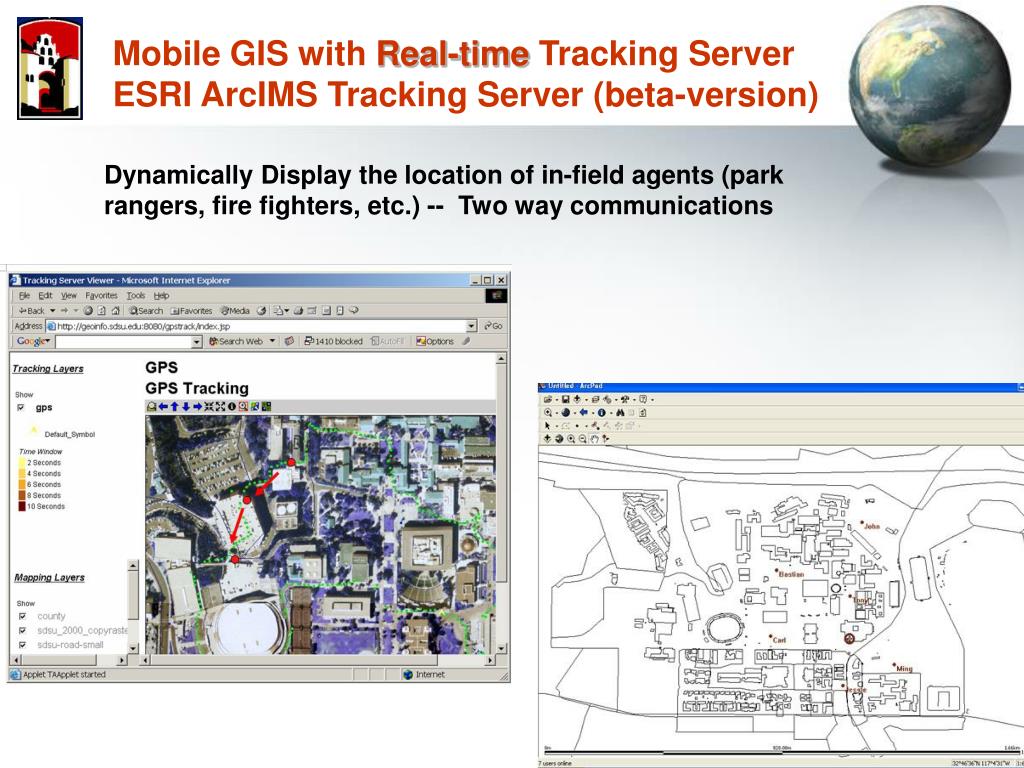
Task: Click the 1410 blocked popup blocker button
Action: coord(333,342)
